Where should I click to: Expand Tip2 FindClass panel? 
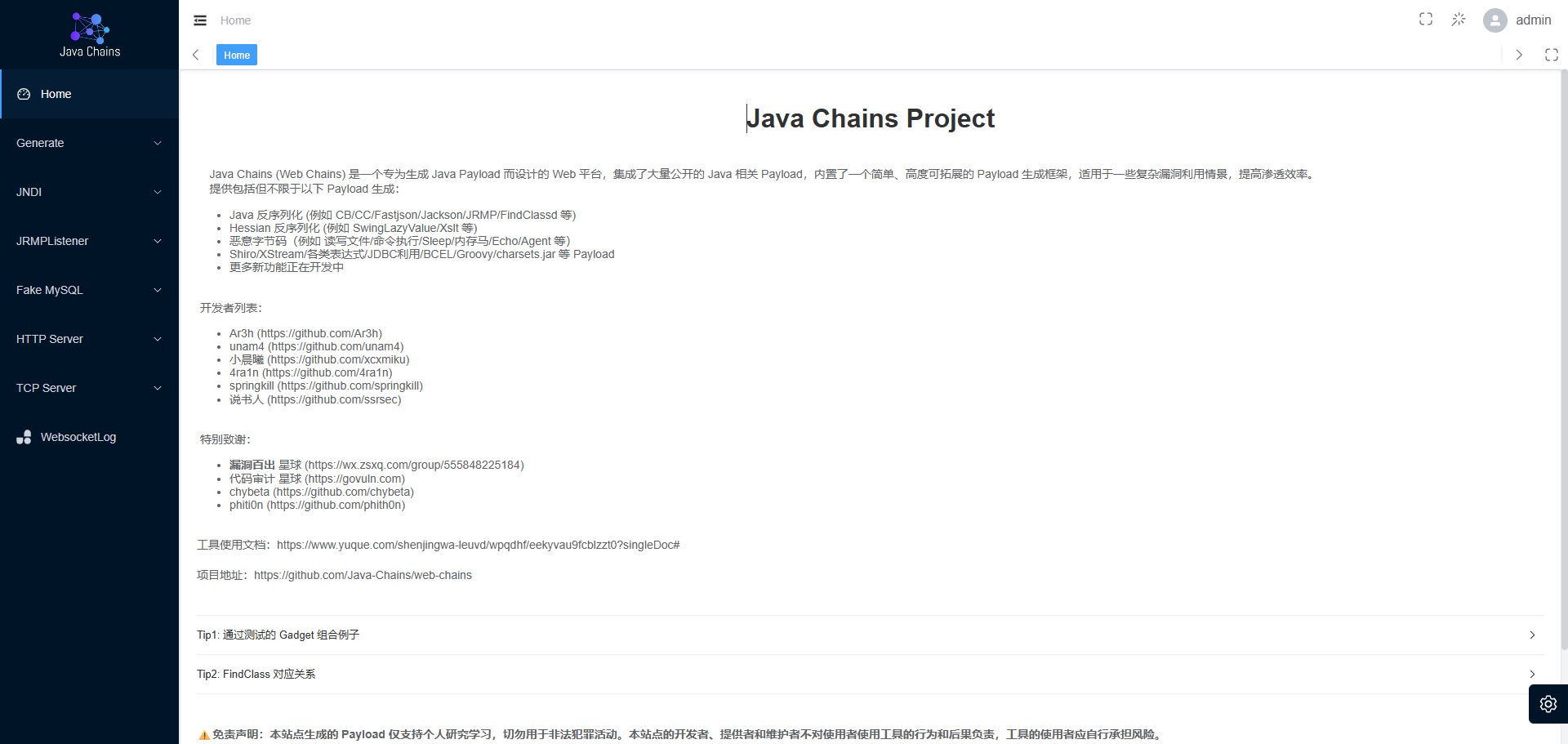point(870,674)
